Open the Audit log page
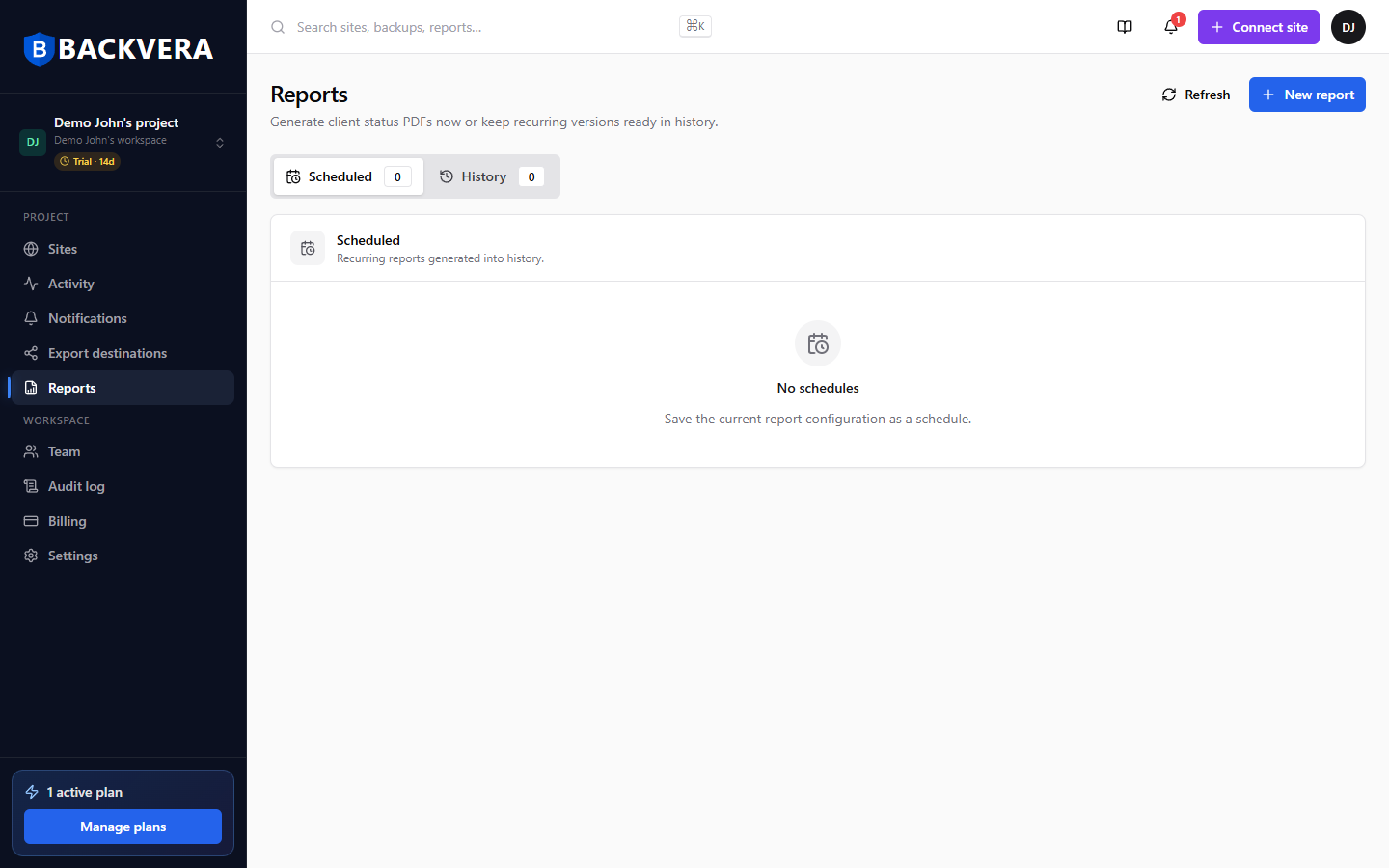Screen dimensions: 1389x868 click(122, 486)
